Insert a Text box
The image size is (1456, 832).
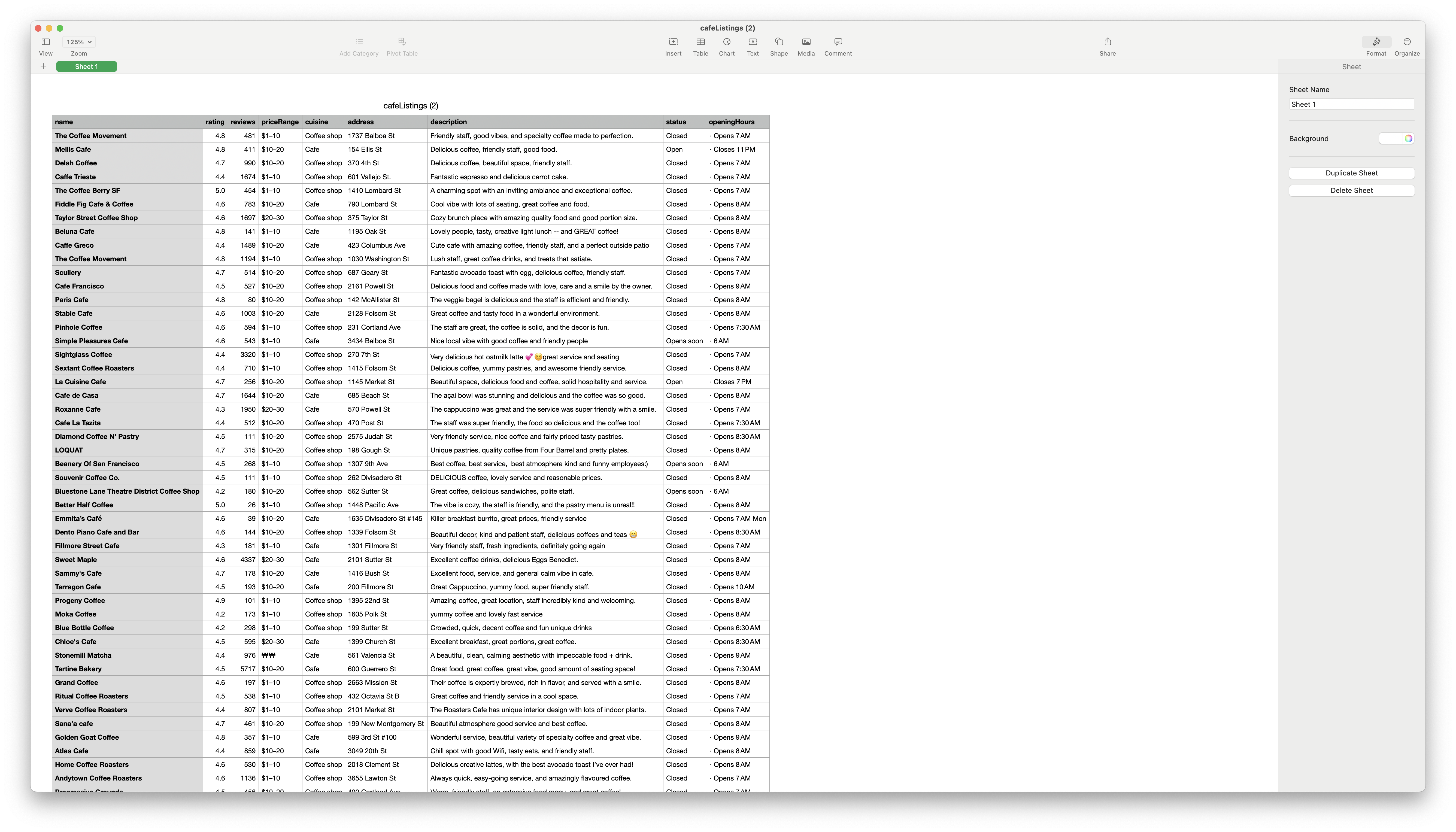point(753,42)
